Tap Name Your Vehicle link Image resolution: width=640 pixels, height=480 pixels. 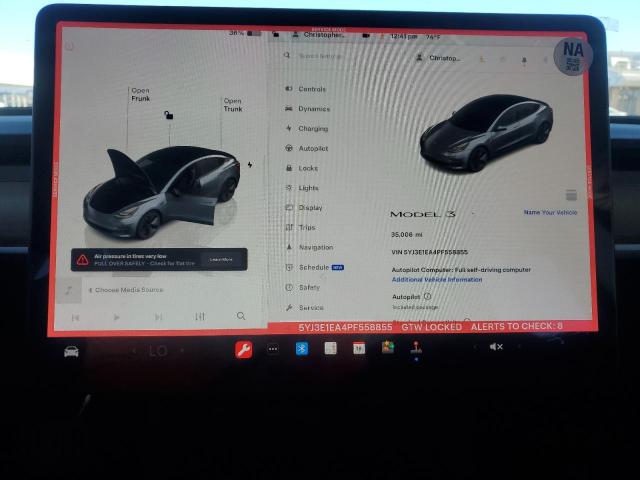tap(550, 212)
